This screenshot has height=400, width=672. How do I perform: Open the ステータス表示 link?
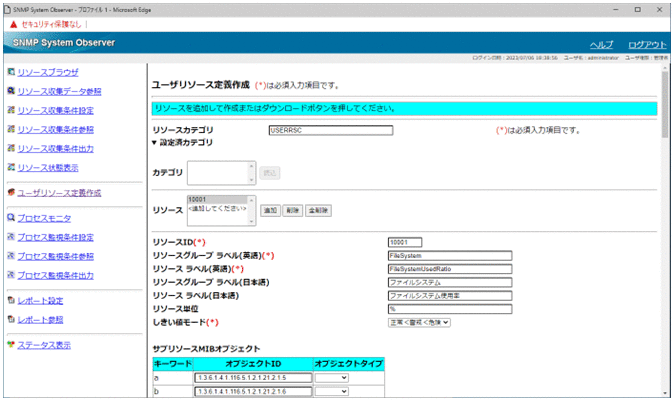click(x=44, y=345)
